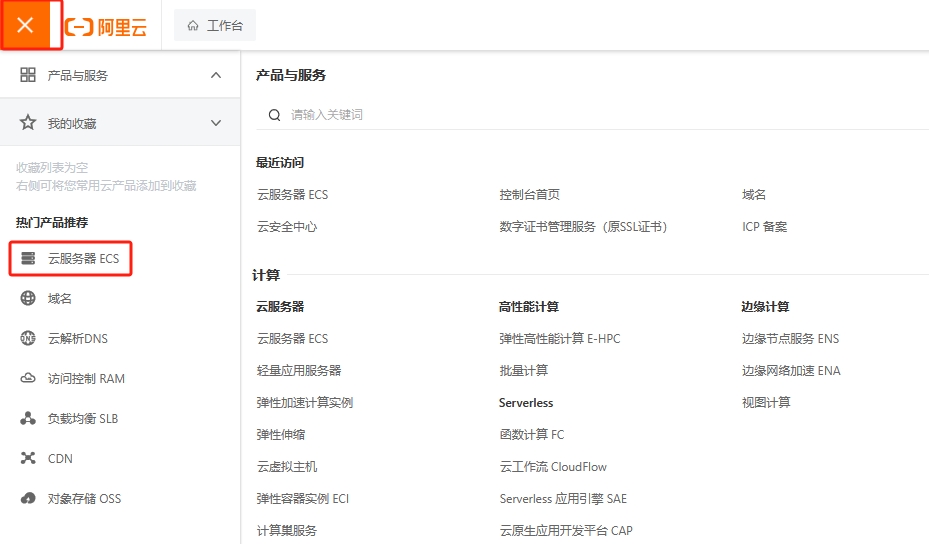929x544 pixels.
Task: Open 弹性高性能计算 E-HPC
Action: click(560, 338)
